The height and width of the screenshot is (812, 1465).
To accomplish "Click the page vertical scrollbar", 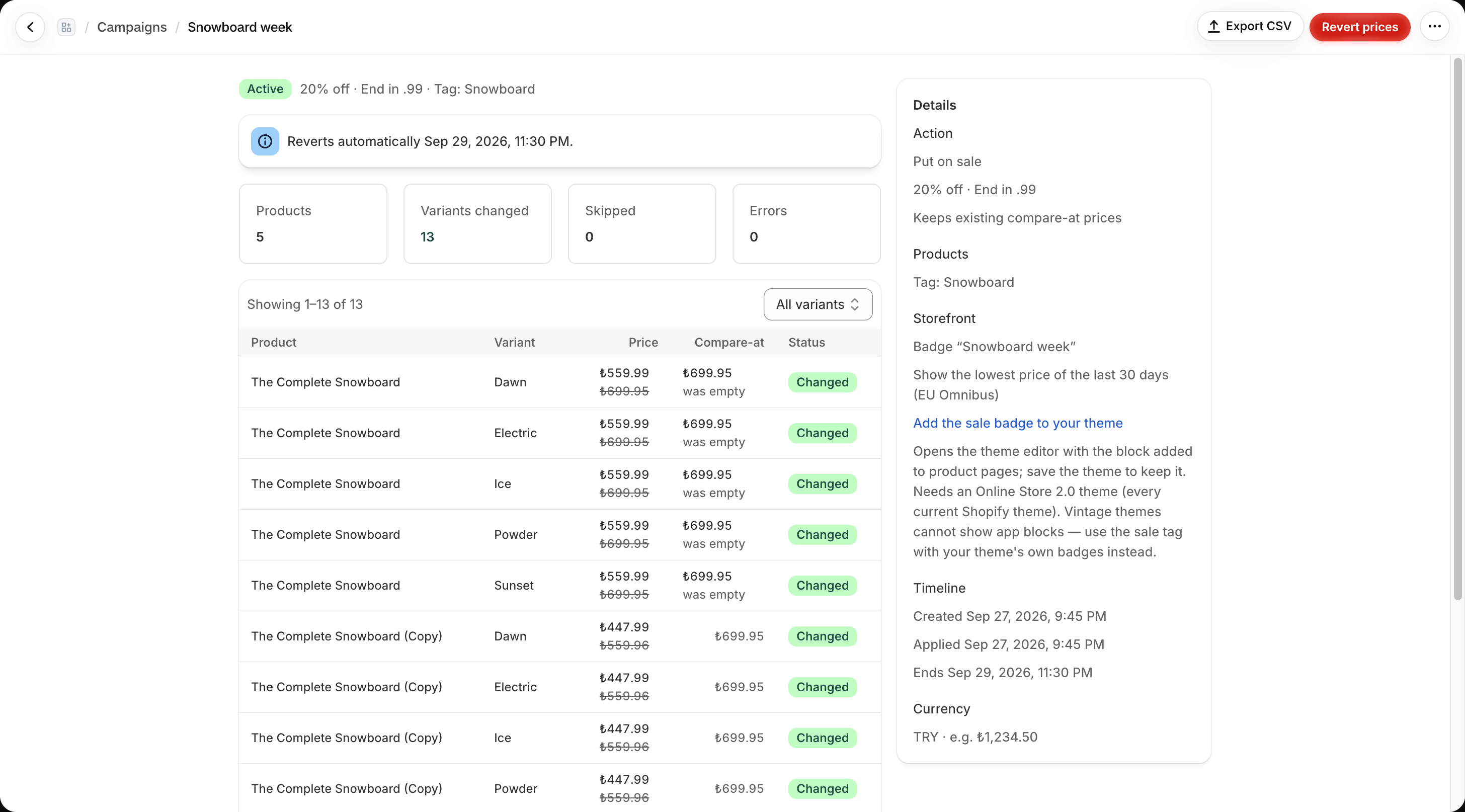I will coord(1457,329).
